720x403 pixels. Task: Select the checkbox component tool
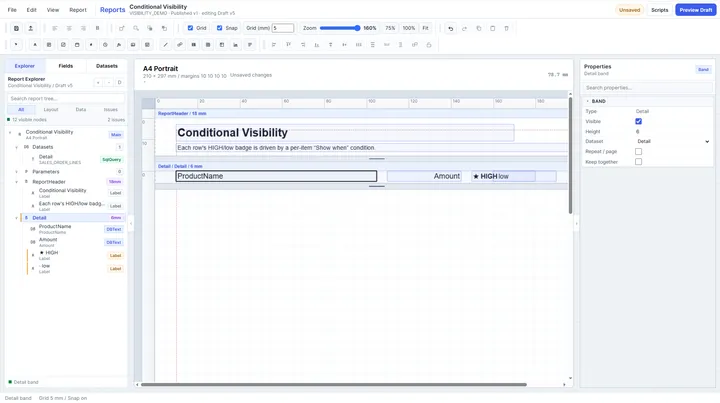click(x=63, y=45)
